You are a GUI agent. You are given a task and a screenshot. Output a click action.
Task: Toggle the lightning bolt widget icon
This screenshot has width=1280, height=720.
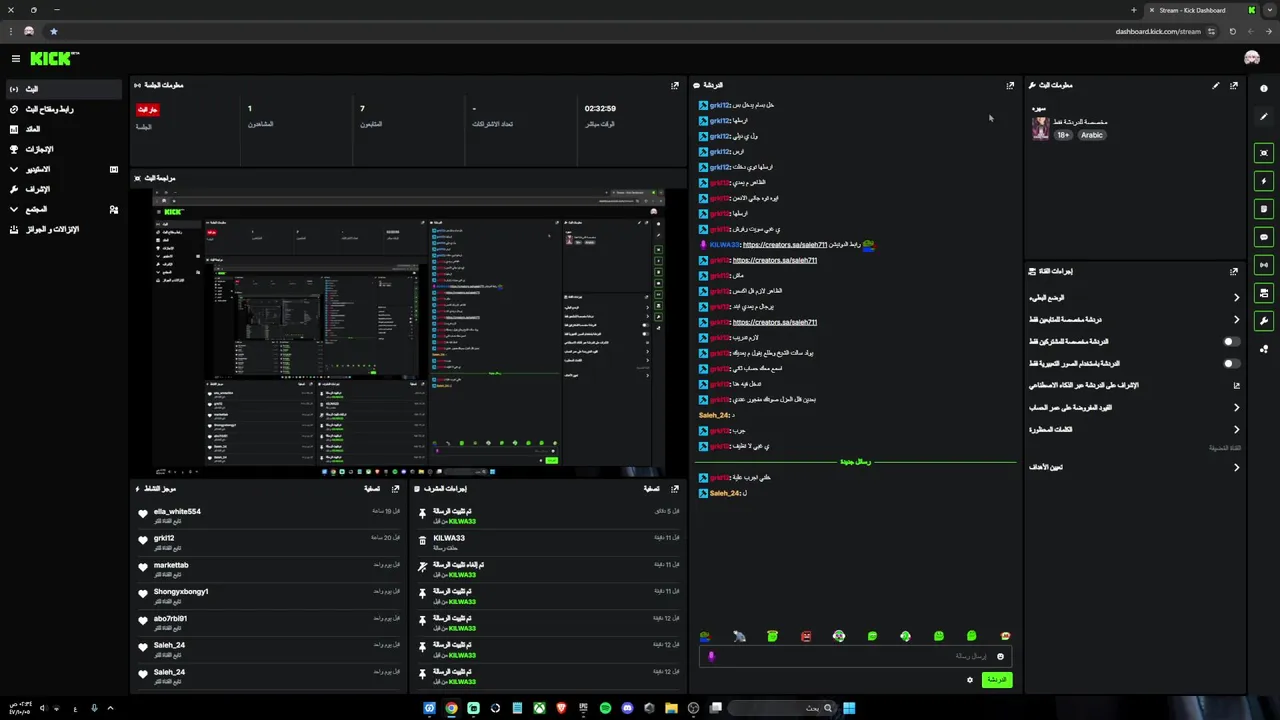coord(1264,181)
